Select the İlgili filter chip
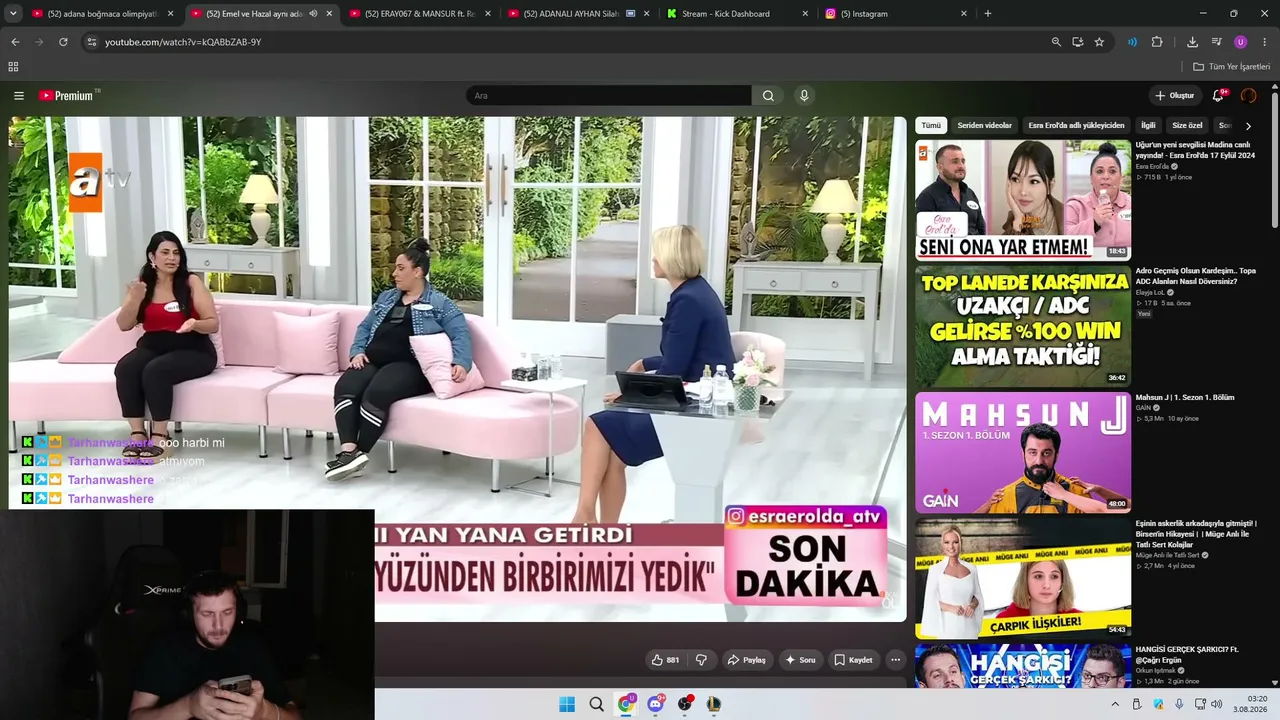Image resolution: width=1280 pixels, height=720 pixels. pyautogui.click(x=1148, y=126)
